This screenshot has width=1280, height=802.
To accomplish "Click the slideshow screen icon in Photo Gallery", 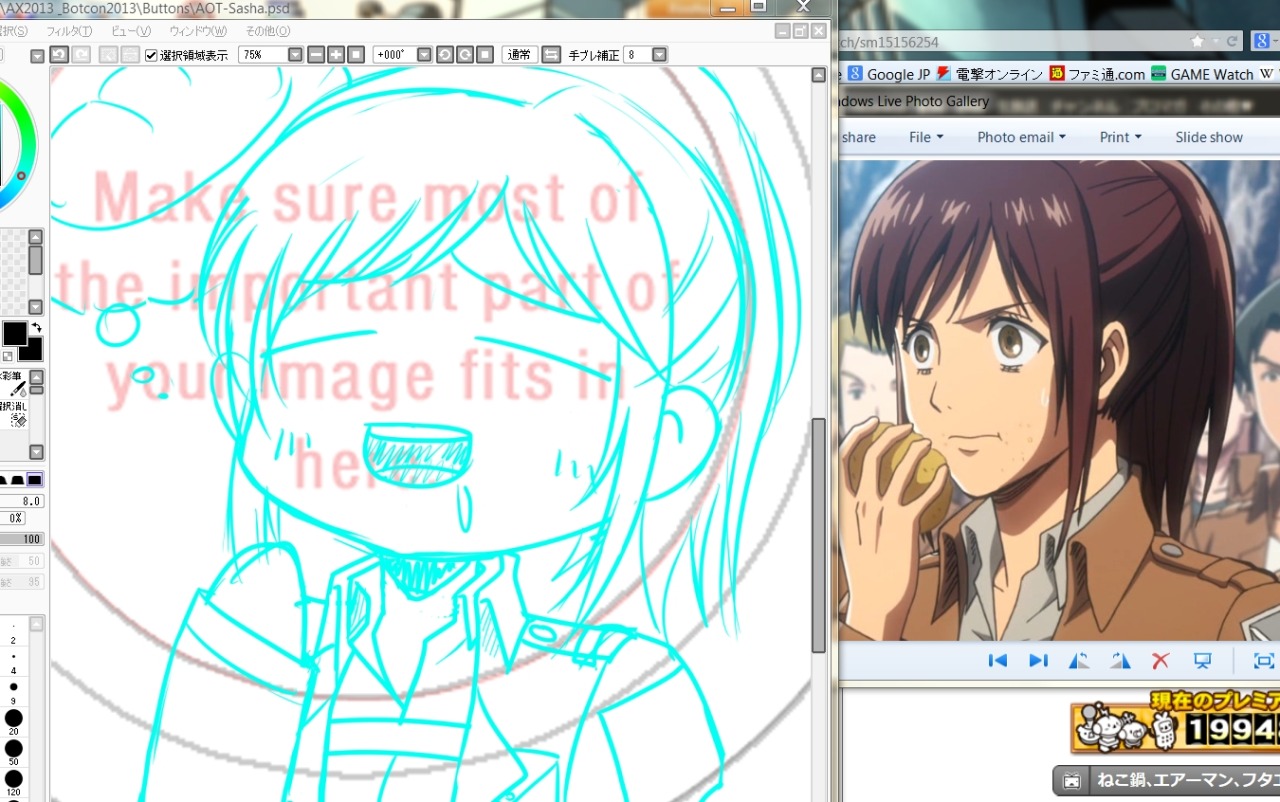I will (1203, 660).
